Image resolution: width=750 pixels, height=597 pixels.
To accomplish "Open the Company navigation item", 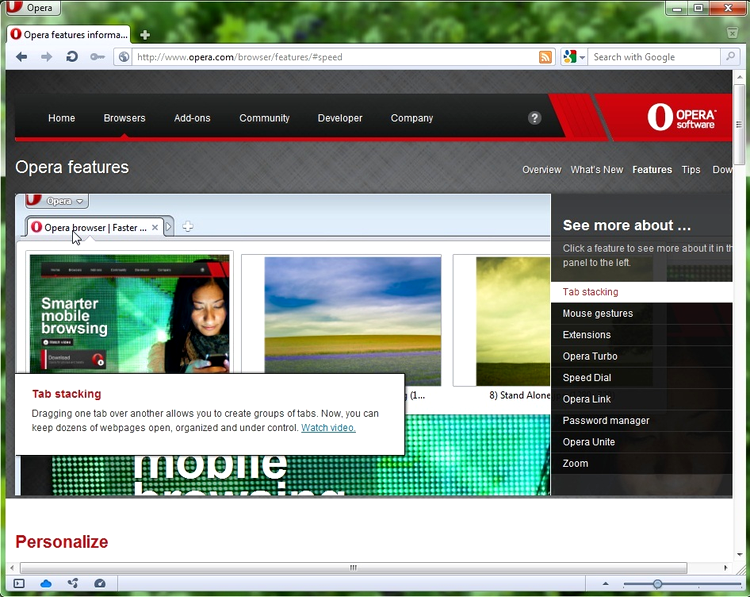I will click(412, 118).
